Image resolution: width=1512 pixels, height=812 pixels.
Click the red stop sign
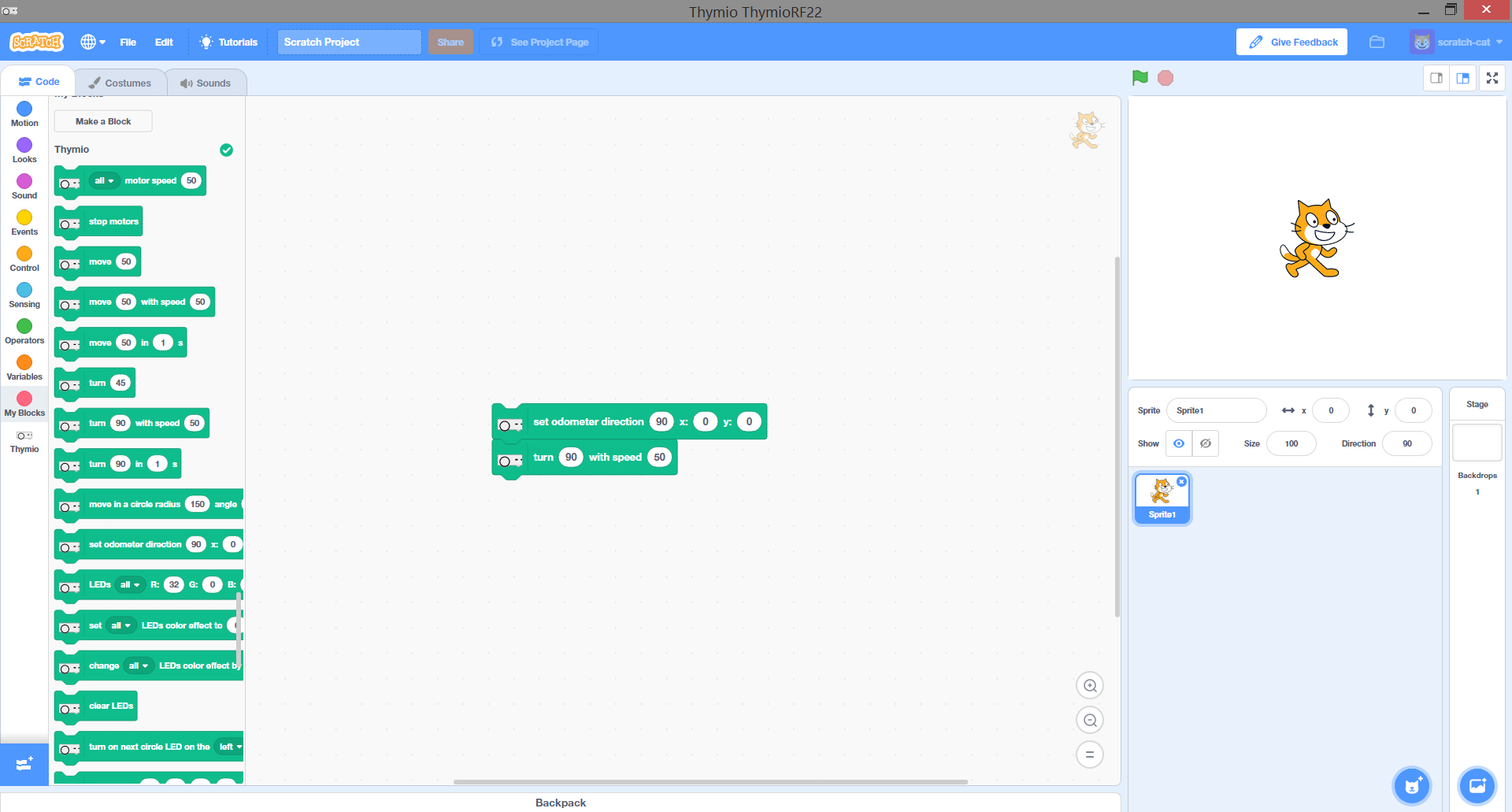[x=1165, y=77]
